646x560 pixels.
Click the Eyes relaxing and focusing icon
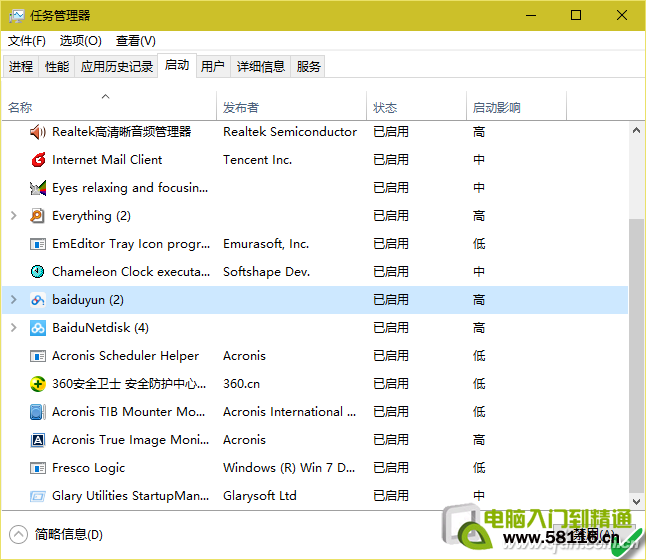click(x=37, y=188)
